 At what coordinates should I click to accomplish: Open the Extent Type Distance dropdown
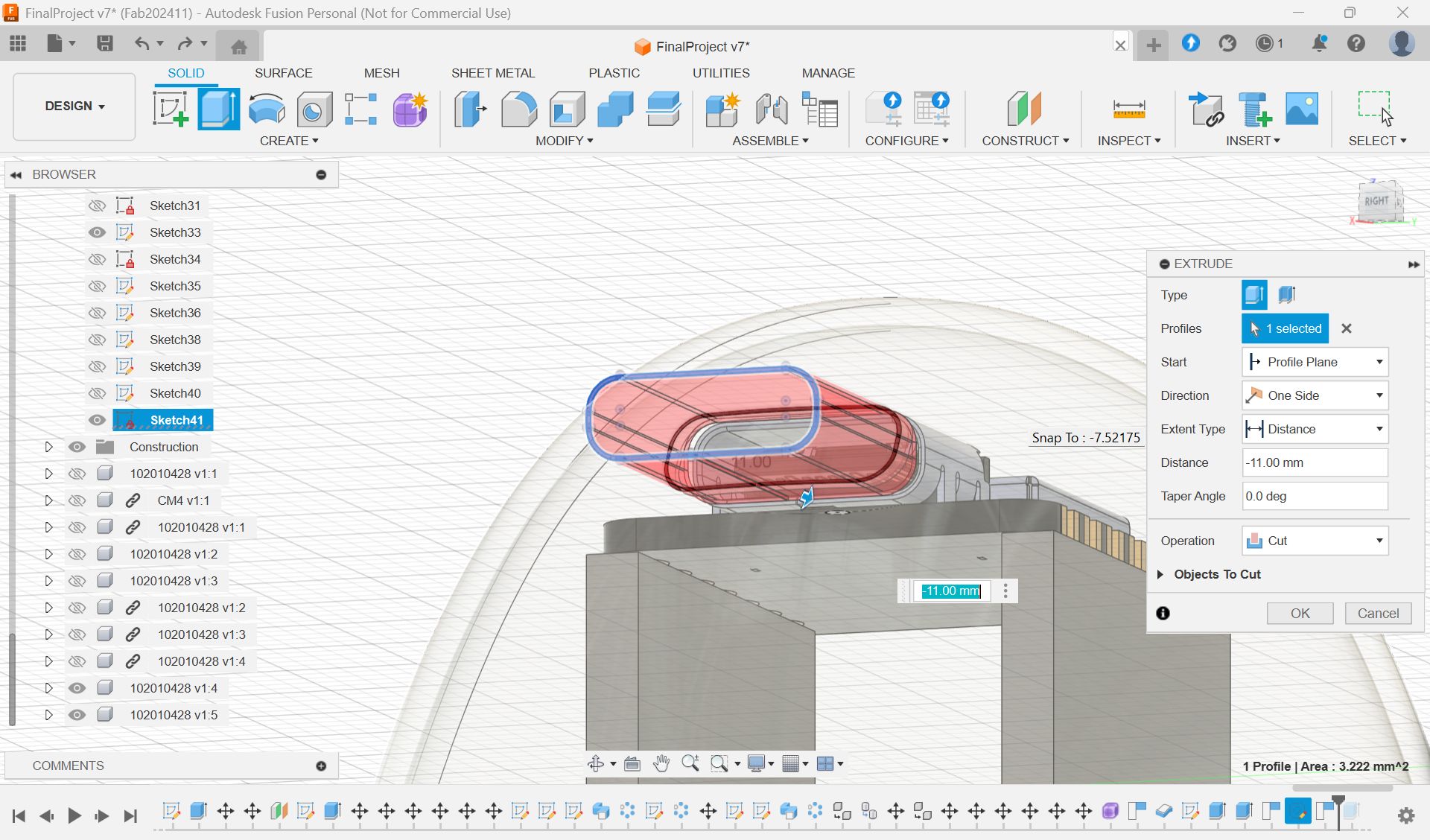[1315, 429]
